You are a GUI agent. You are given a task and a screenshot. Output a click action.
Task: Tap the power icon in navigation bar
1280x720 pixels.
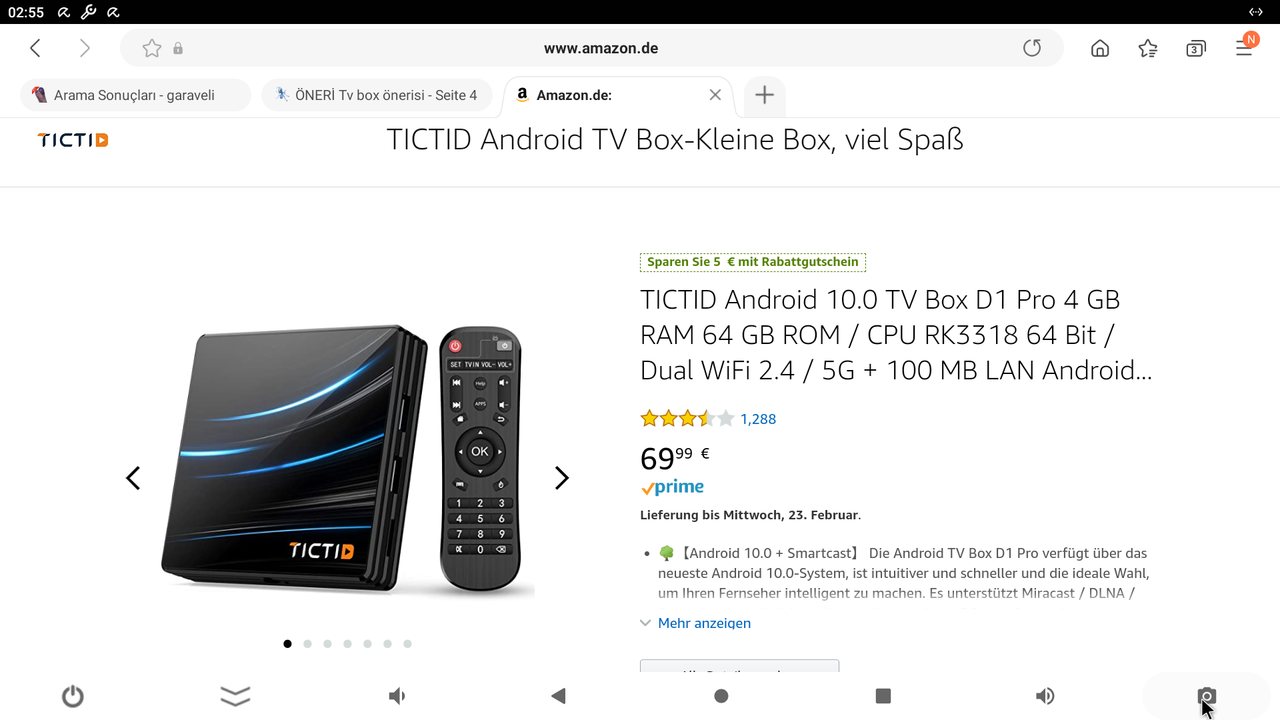point(73,696)
